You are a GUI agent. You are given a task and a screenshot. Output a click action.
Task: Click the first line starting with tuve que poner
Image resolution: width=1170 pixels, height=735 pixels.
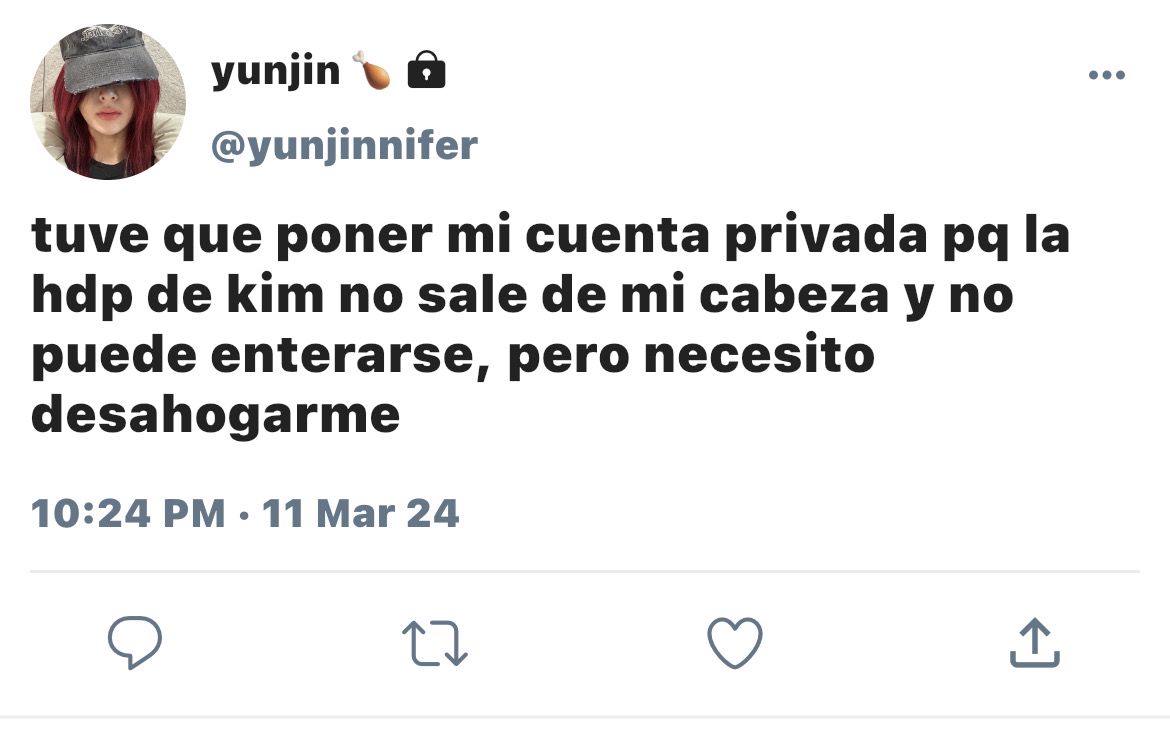[x=551, y=235]
